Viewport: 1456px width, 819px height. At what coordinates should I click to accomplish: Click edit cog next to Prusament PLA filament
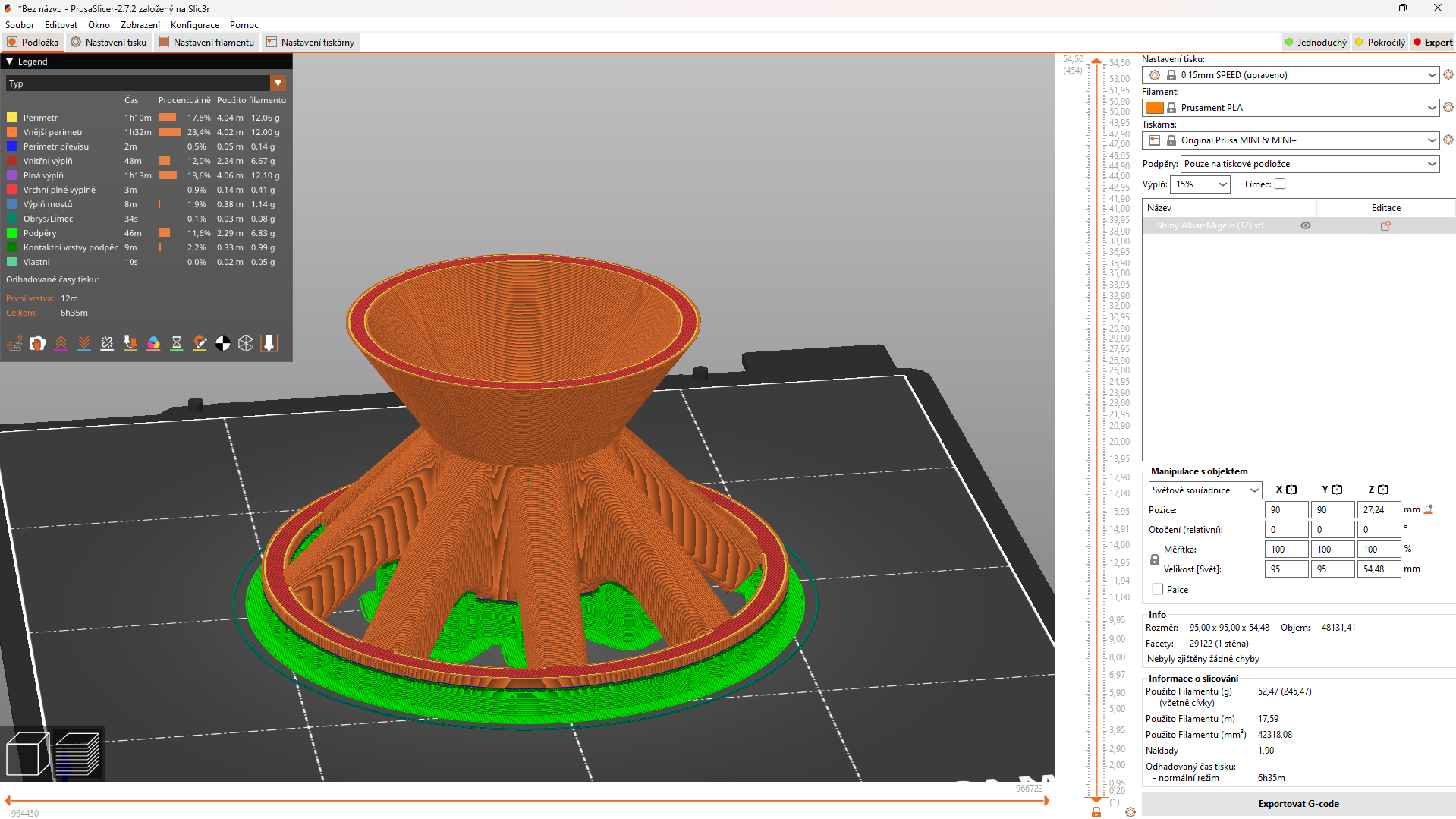point(1448,107)
